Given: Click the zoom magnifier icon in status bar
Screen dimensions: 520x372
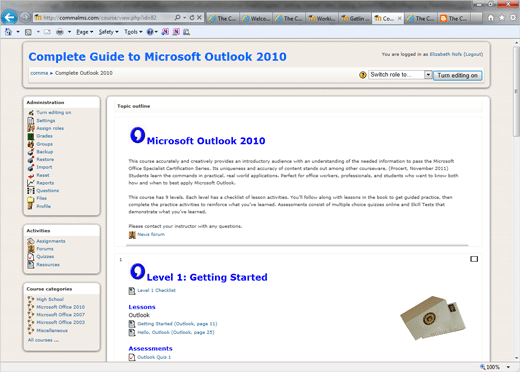Looking at the screenshot, I should [x=483, y=367].
